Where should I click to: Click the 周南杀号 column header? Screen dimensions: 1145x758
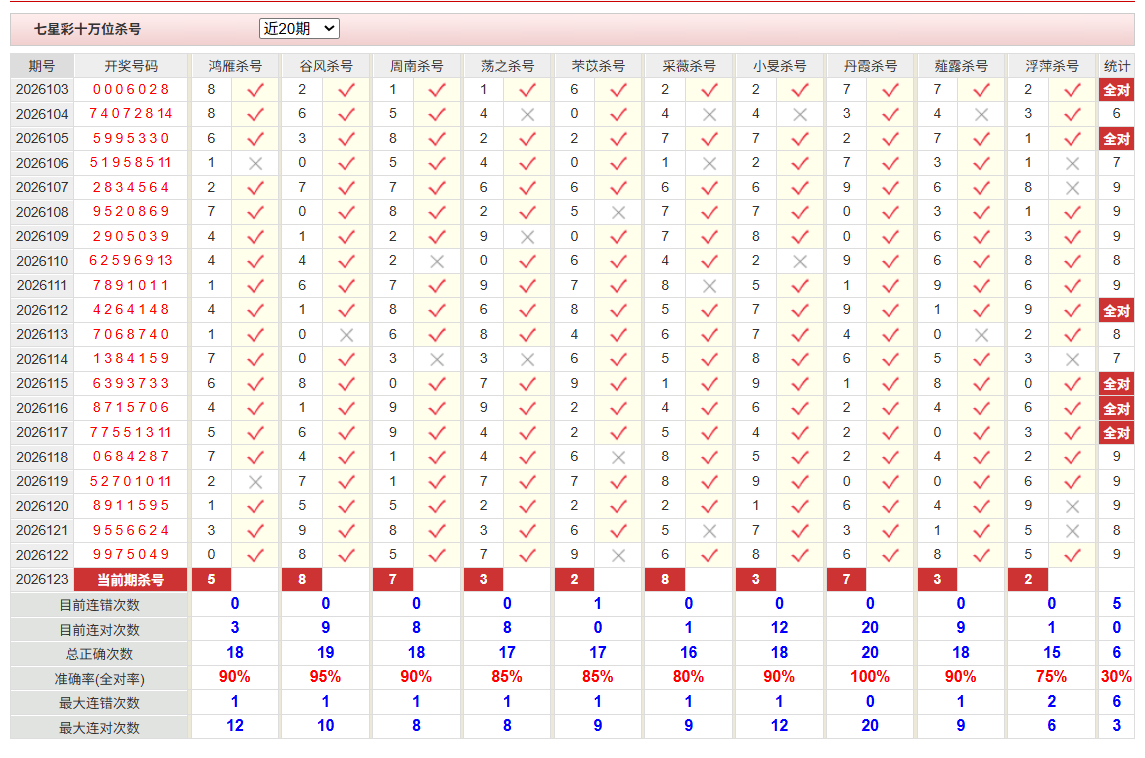pyautogui.click(x=416, y=66)
